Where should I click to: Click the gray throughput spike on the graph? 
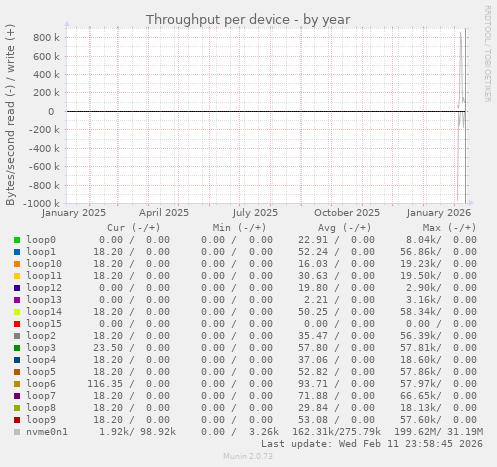(461, 72)
